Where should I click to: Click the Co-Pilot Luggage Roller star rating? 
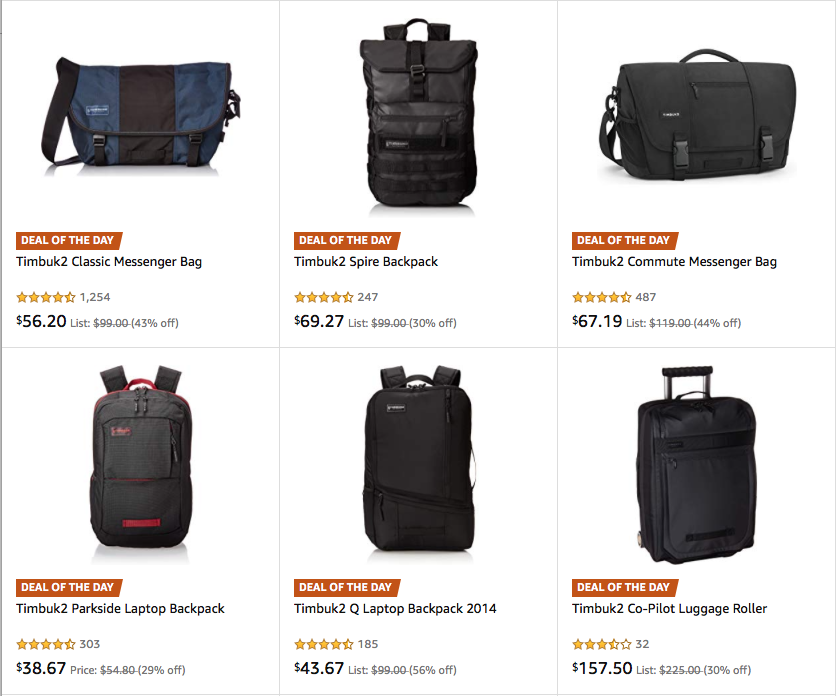pyautogui.click(x=601, y=644)
